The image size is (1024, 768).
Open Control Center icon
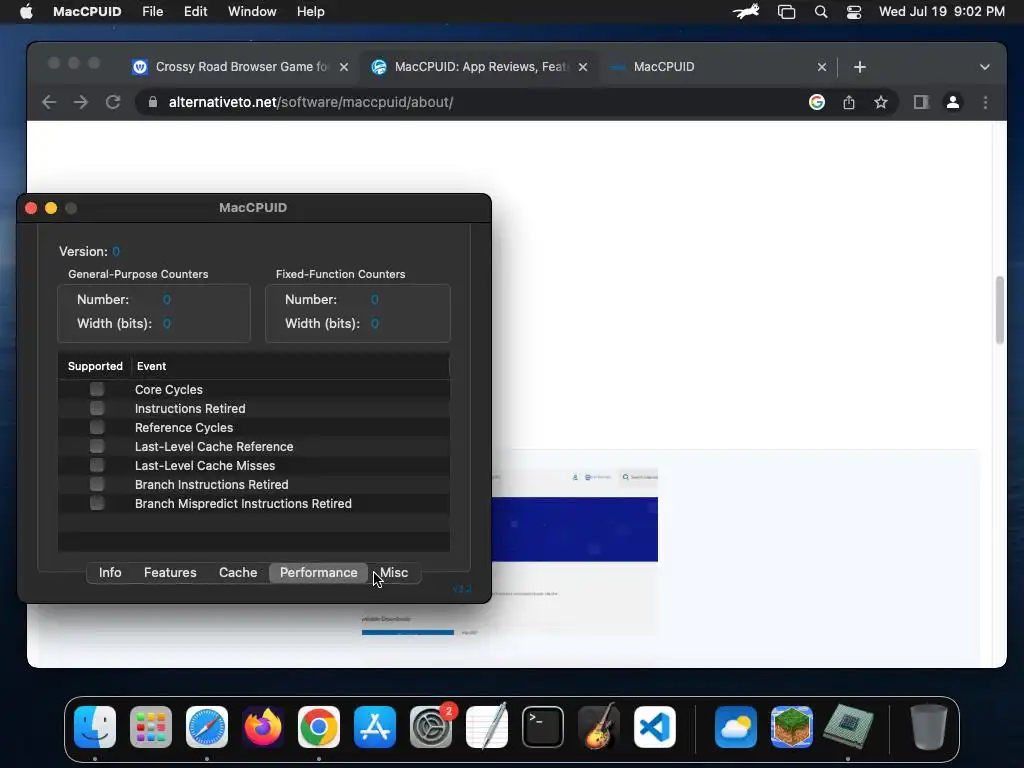854,12
